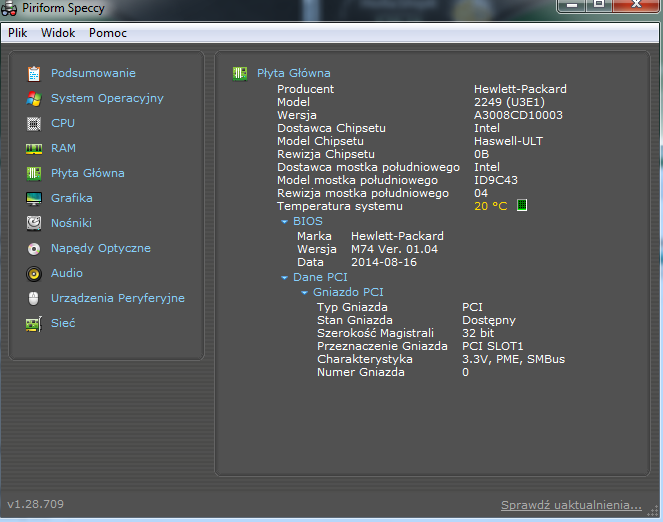
Task: Click the Piriform Speccy window title
Action: coord(63,8)
